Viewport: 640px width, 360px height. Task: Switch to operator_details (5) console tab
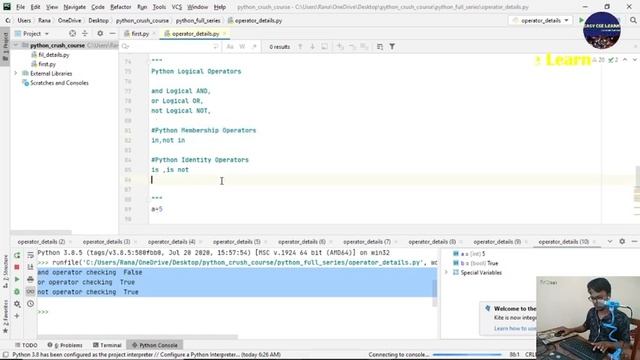tap(236, 242)
